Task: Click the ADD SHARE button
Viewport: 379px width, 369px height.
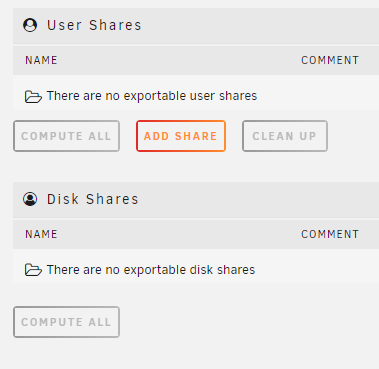Action: point(181,136)
